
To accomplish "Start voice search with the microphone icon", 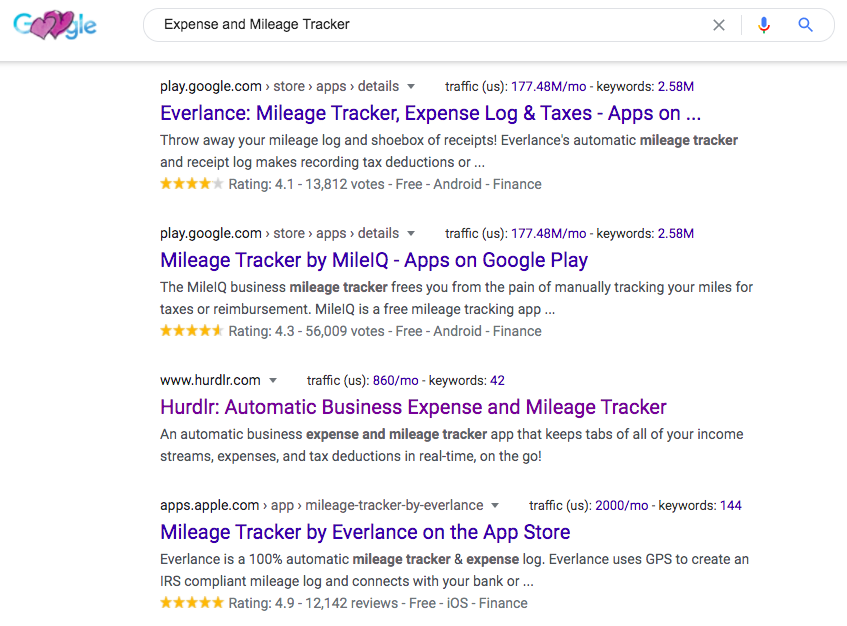I will point(763,25).
